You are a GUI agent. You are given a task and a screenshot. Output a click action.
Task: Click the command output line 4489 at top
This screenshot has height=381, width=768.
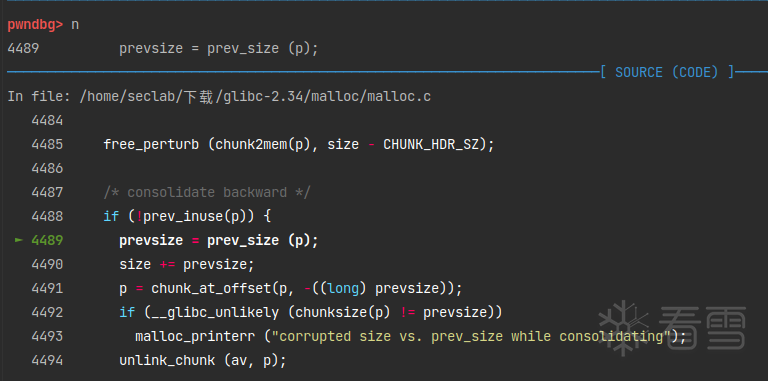click(163, 48)
